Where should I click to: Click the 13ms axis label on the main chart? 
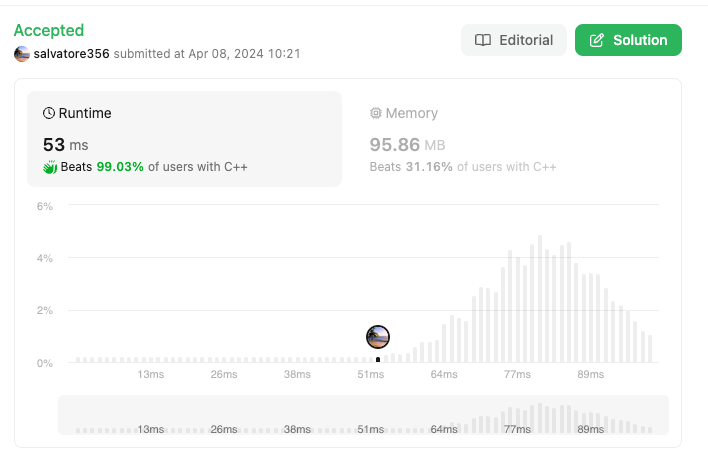151,375
